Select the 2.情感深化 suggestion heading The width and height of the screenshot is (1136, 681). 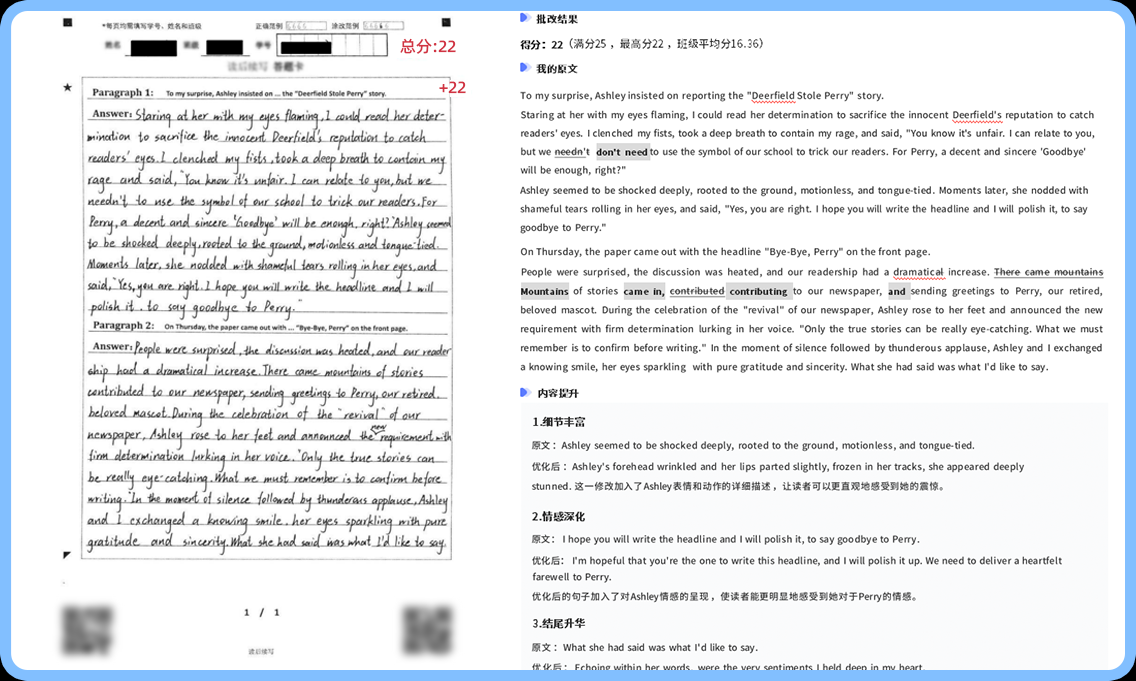pos(558,517)
